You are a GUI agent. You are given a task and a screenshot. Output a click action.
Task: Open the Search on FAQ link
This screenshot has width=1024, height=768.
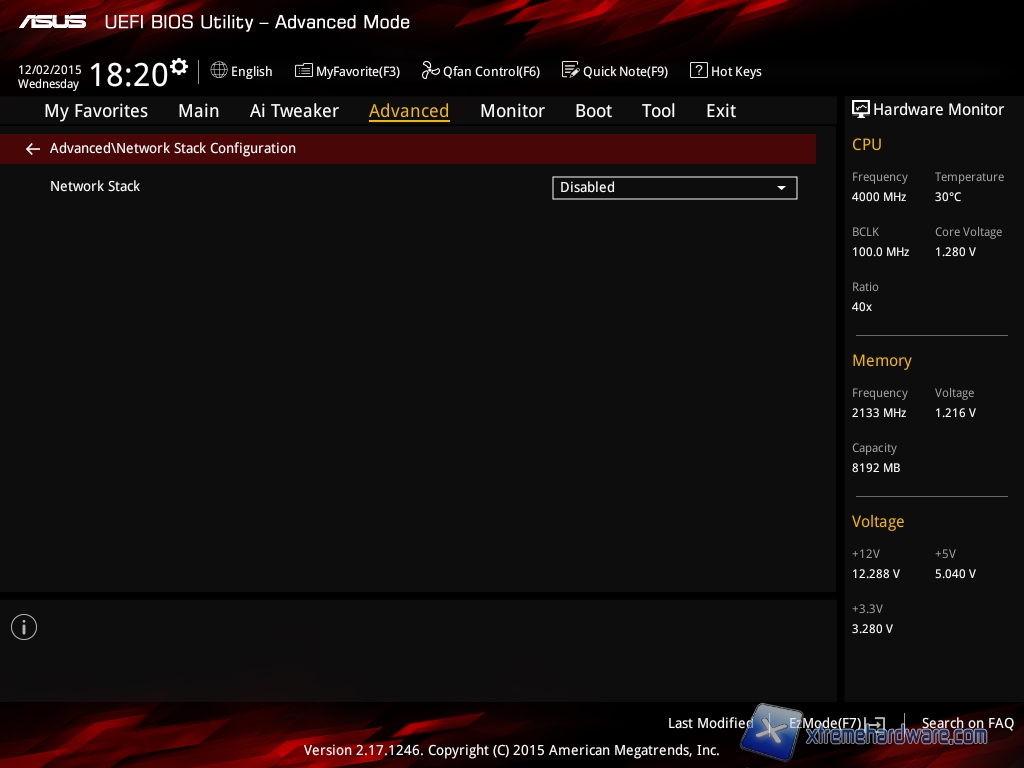pyautogui.click(x=967, y=723)
